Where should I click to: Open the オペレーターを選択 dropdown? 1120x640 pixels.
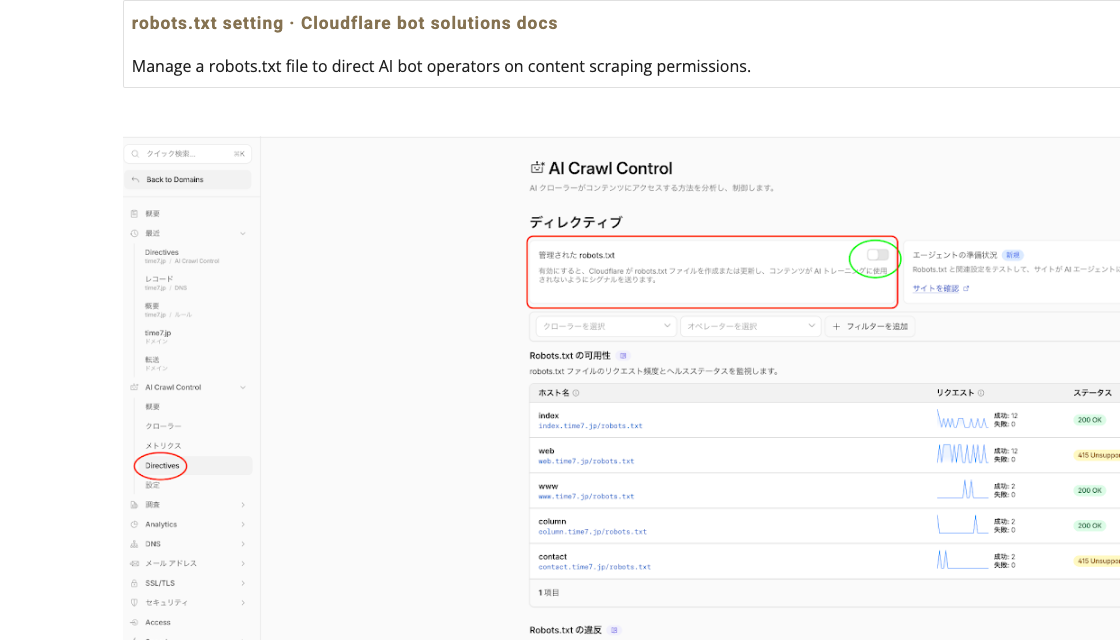click(x=751, y=326)
